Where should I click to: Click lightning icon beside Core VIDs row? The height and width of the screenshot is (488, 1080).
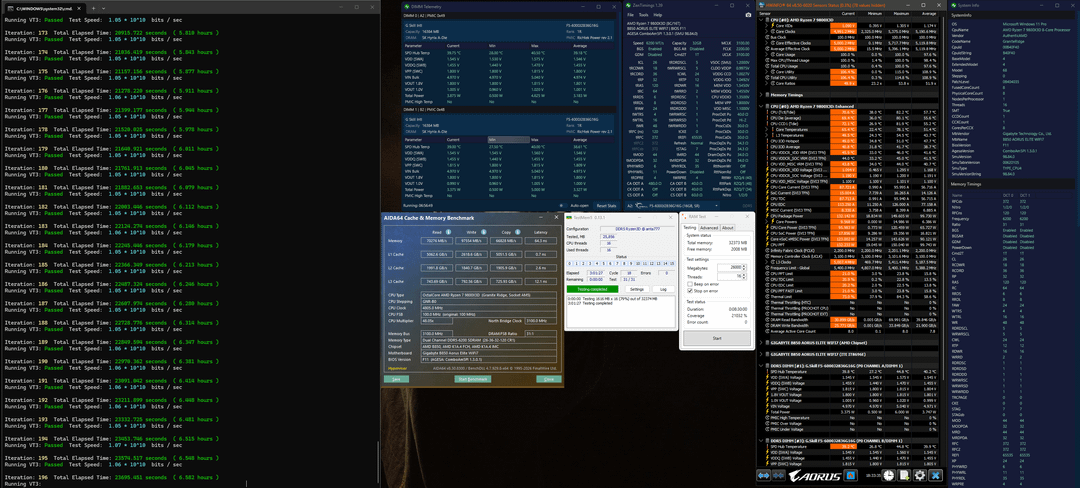[773, 25]
